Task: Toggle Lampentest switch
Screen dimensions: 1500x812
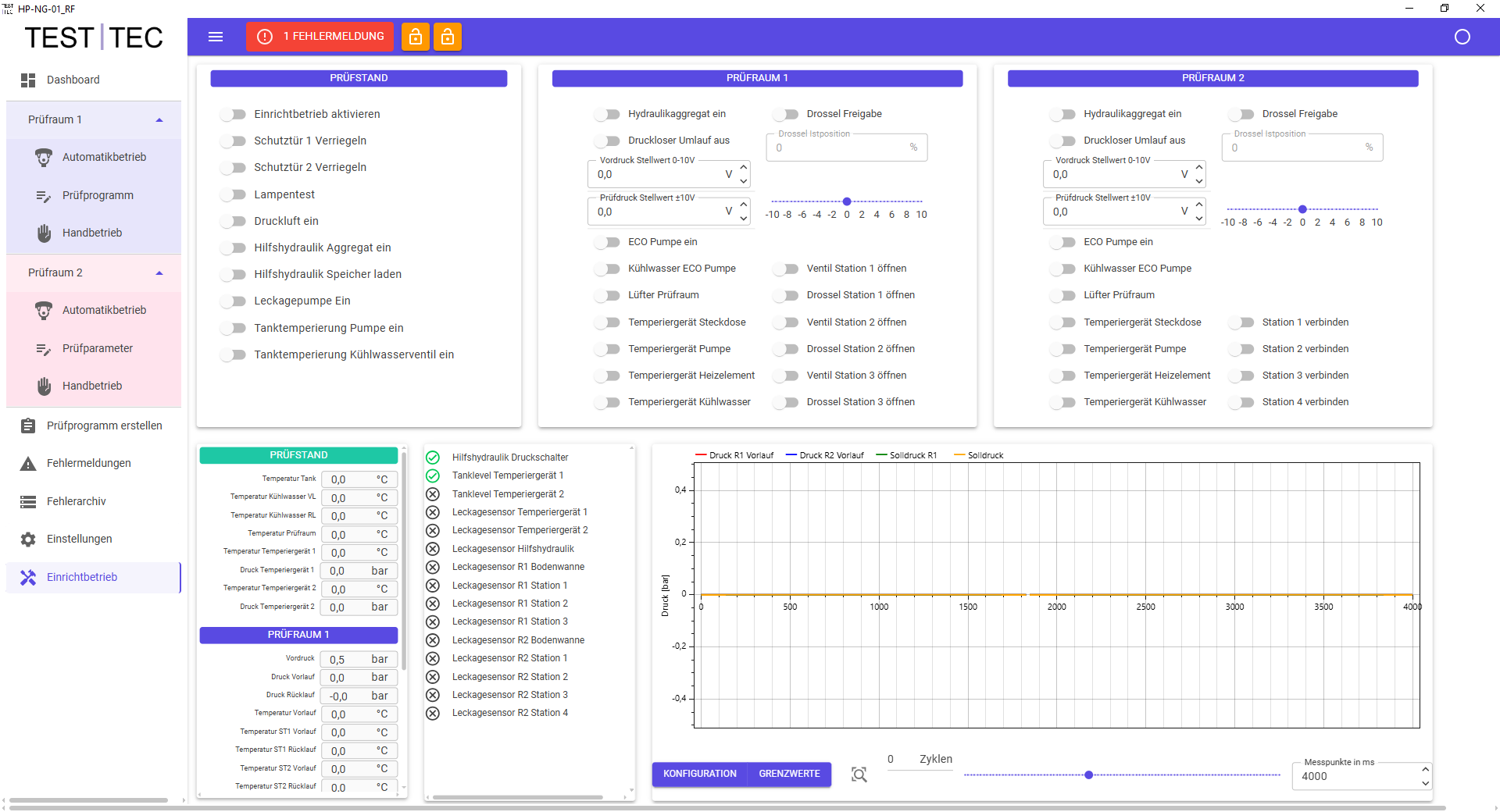Action: click(x=233, y=194)
